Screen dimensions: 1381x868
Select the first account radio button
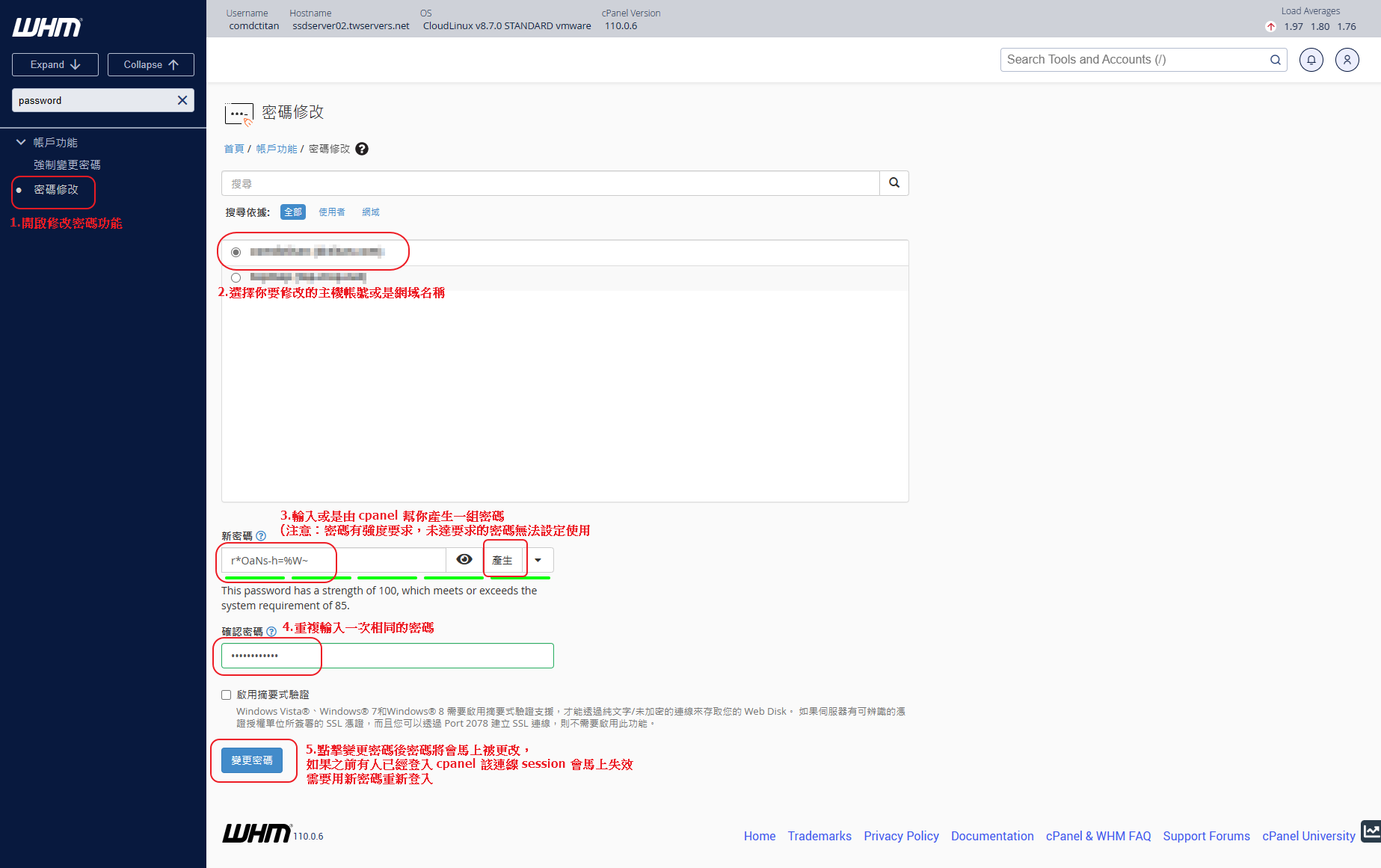tap(236, 253)
